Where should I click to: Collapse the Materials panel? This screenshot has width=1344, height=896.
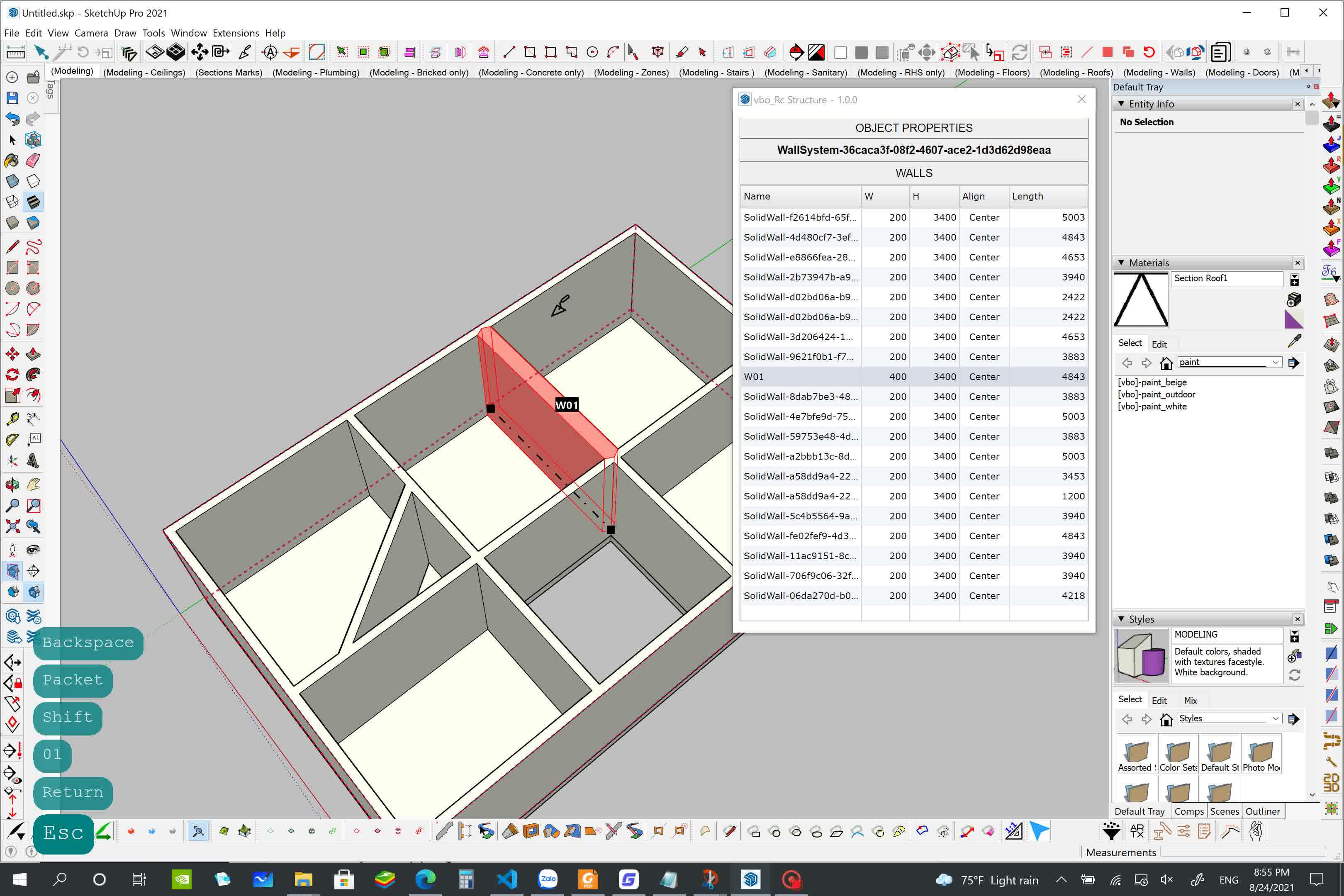click(x=1121, y=263)
